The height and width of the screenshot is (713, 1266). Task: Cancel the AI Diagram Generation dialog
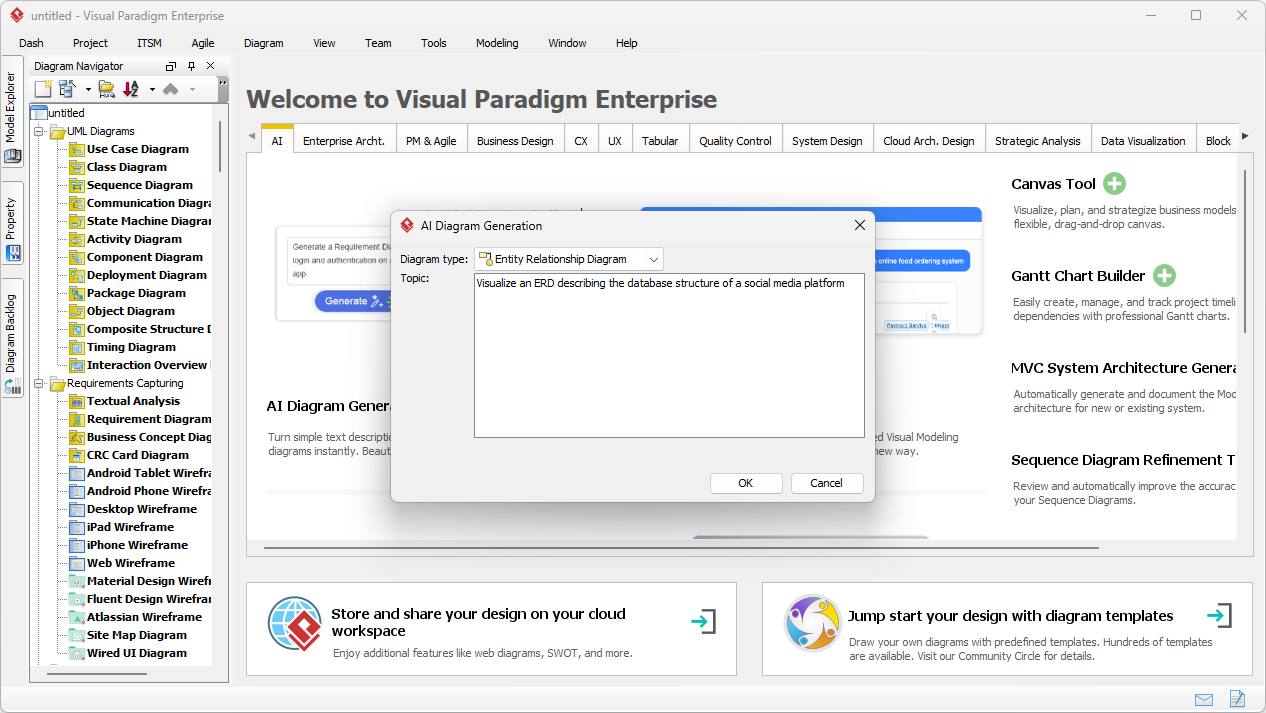(x=827, y=483)
